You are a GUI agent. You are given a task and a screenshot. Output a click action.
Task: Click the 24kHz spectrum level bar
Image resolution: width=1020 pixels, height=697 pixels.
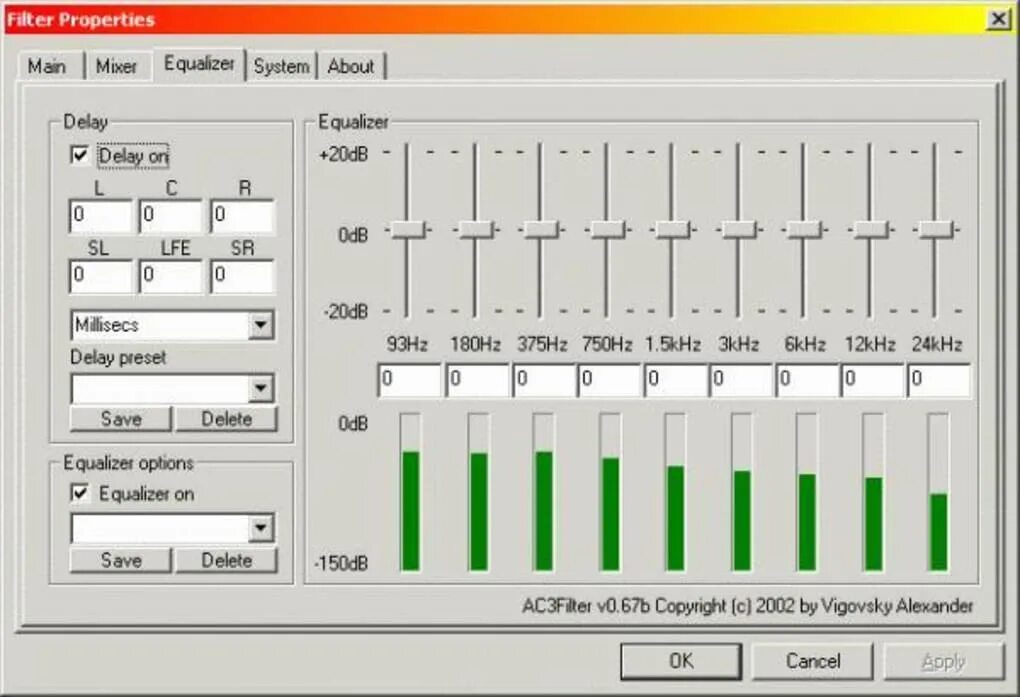click(938, 492)
